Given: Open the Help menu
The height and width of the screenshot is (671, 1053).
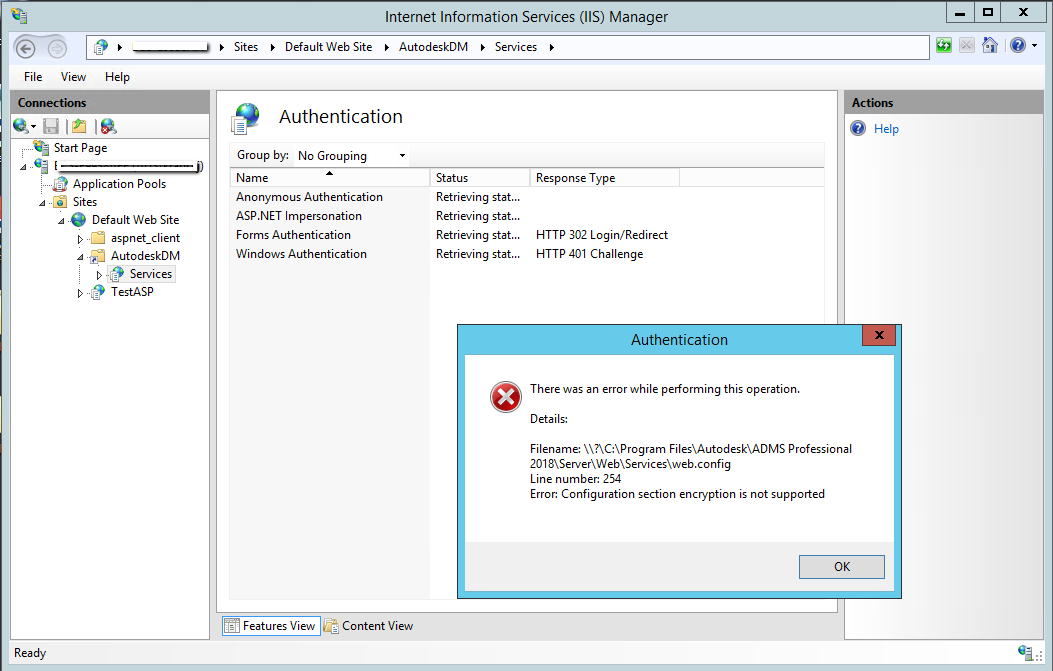Looking at the screenshot, I should (x=117, y=77).
